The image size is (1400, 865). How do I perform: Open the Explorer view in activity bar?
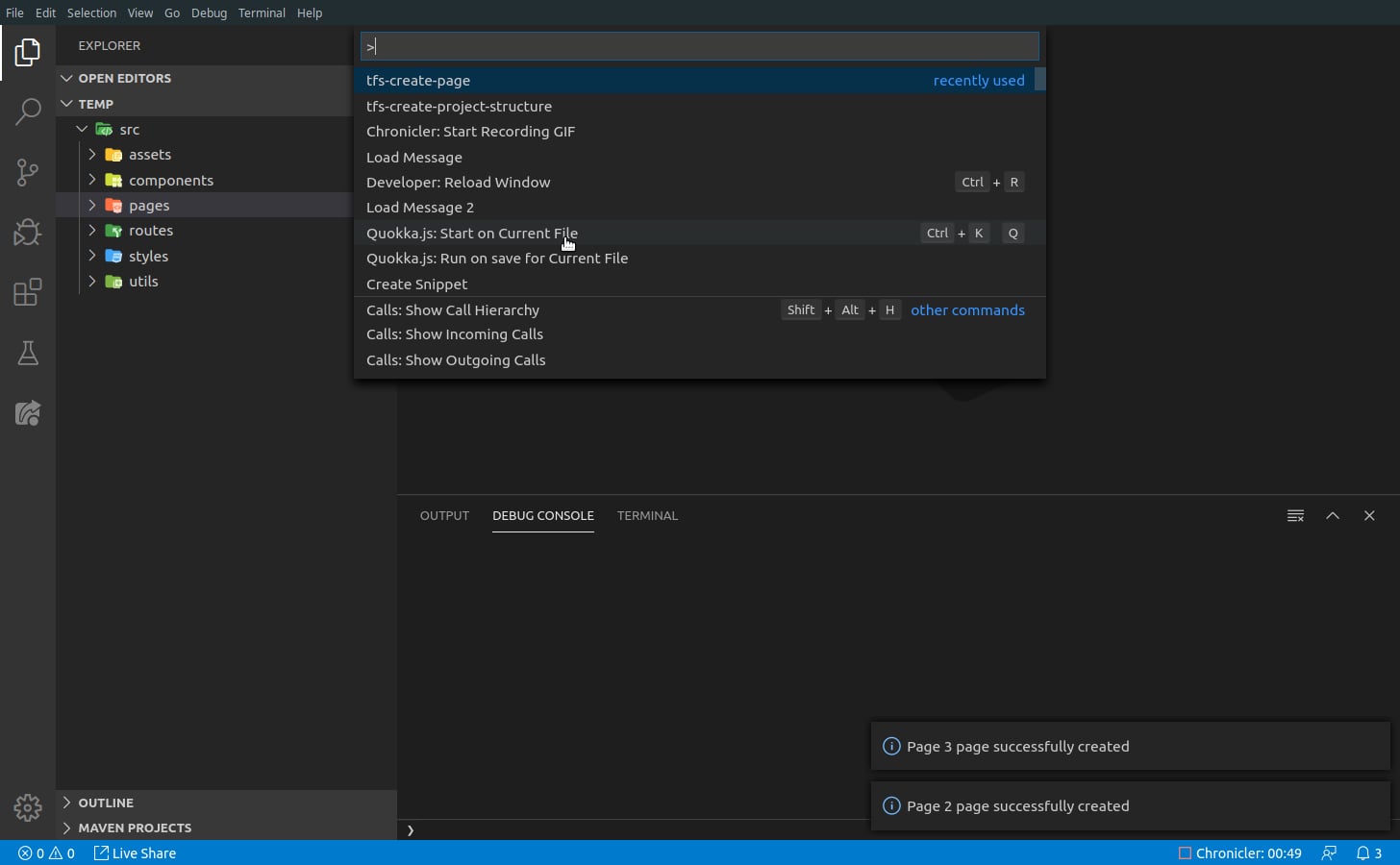28,52
